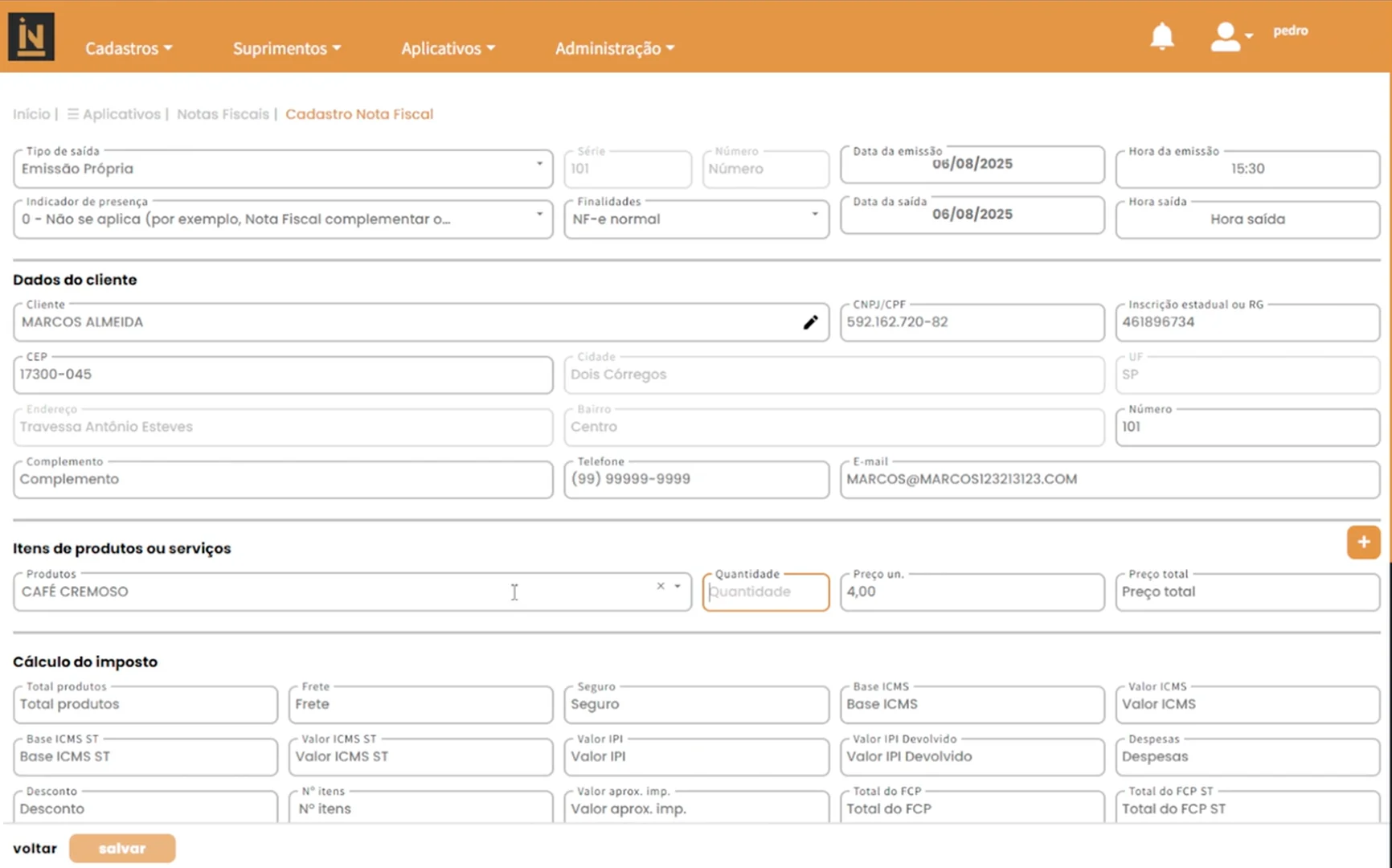Add item with the orange plus button

point(1363,542)
